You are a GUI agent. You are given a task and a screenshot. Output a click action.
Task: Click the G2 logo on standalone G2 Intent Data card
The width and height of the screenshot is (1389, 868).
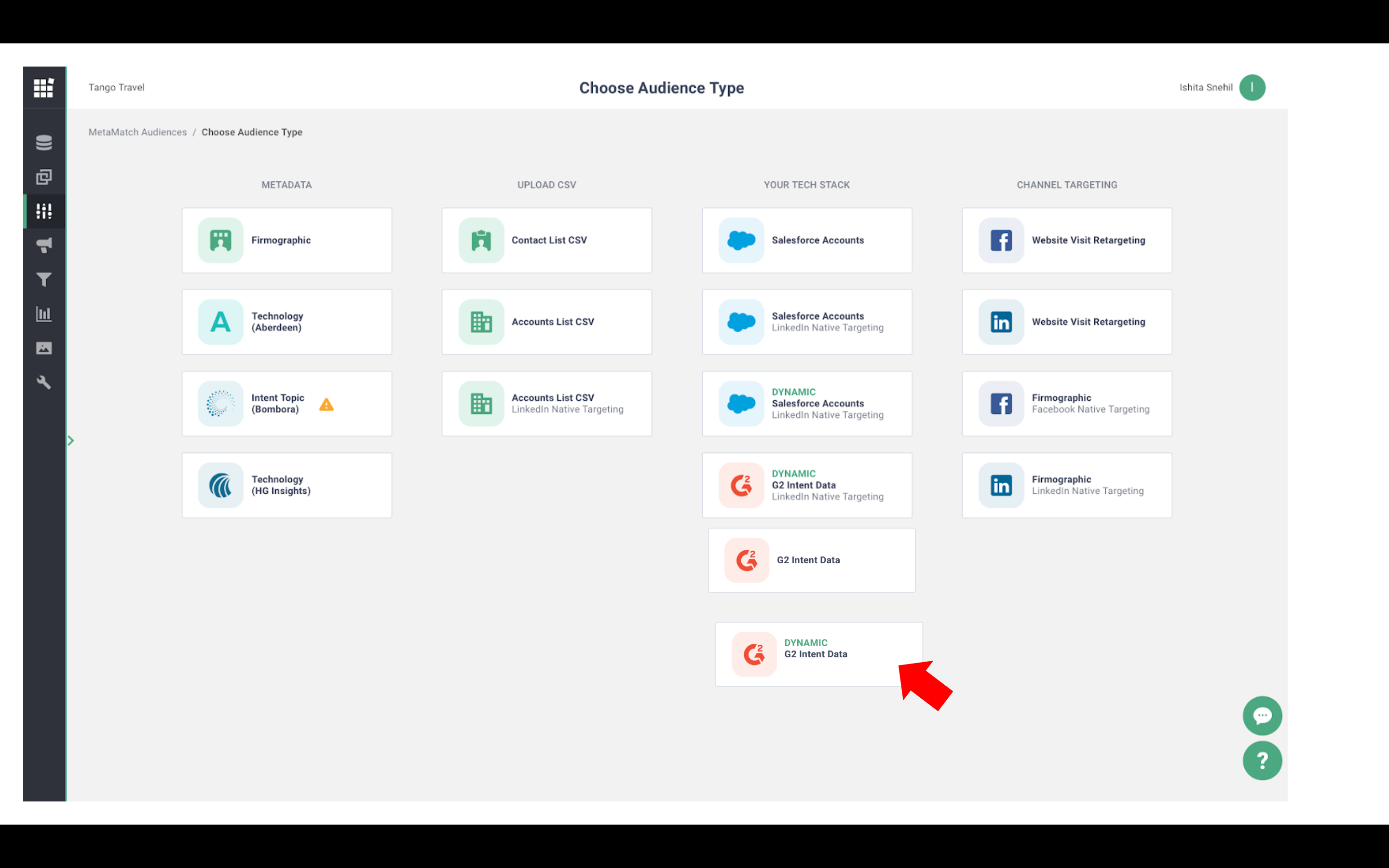click(747, 560)
